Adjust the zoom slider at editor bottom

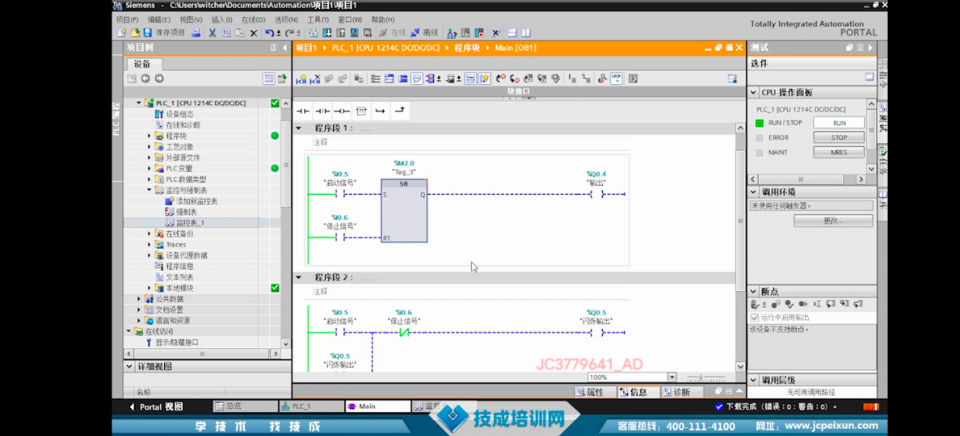701,377
